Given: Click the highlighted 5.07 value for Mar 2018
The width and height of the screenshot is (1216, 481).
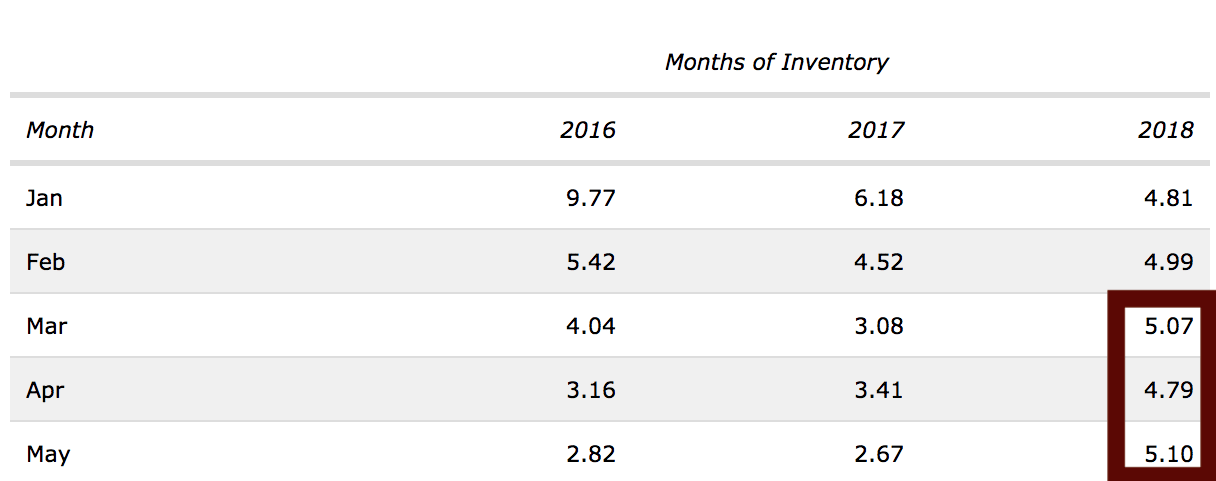Looking at the screenshot, I should pos(1168,326).
